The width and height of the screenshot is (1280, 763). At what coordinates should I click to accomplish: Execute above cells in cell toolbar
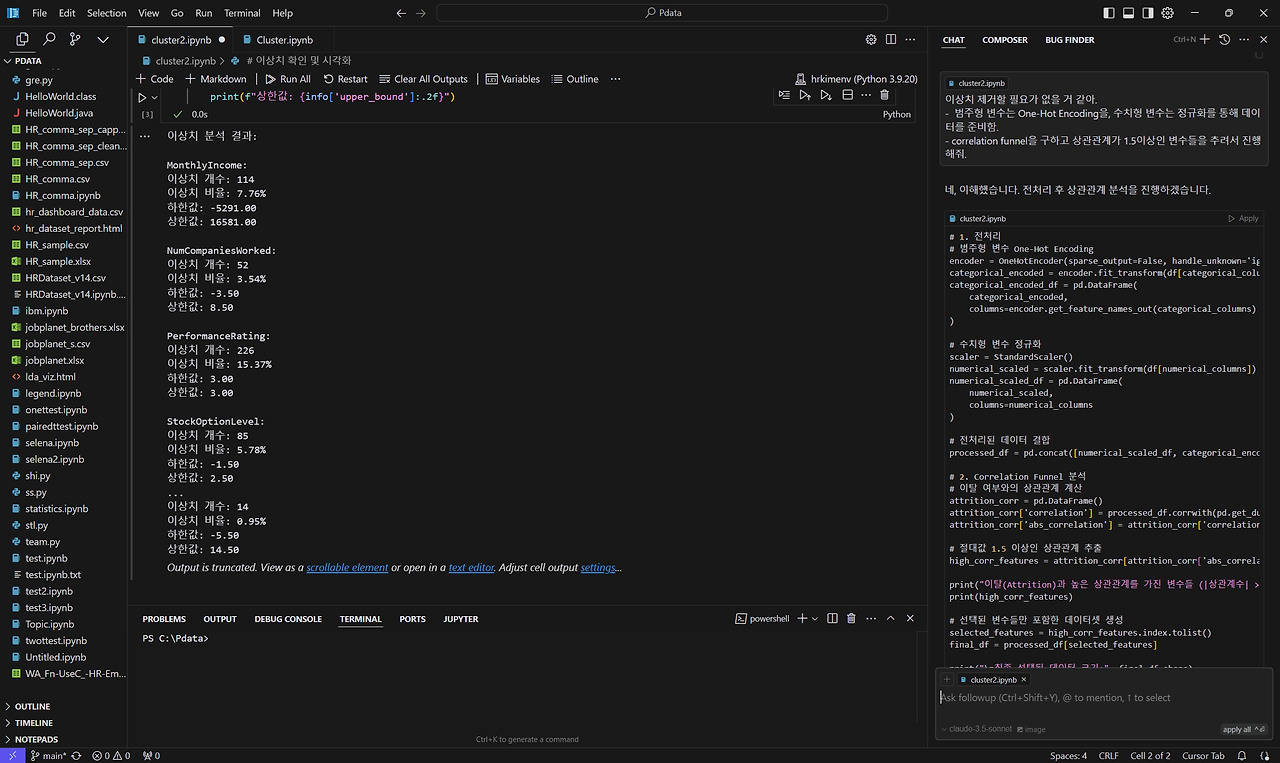coord(805,95)
